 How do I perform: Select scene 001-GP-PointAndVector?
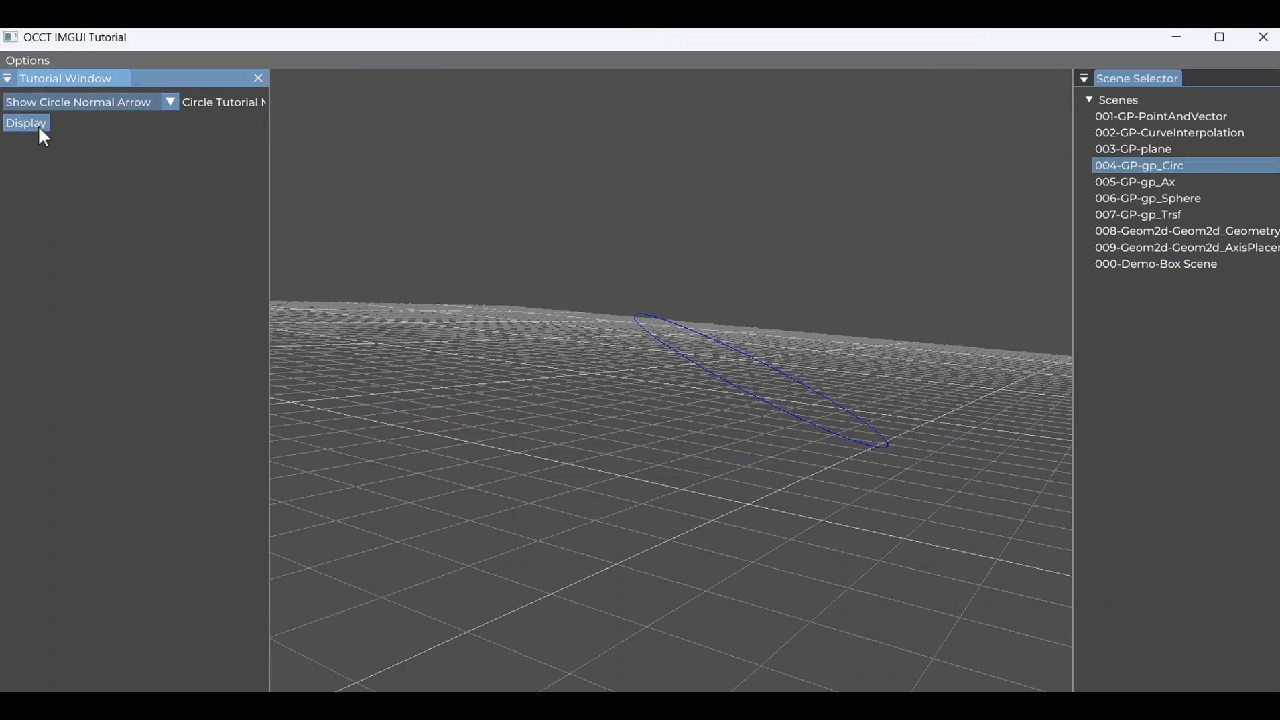pos(1161,116)
